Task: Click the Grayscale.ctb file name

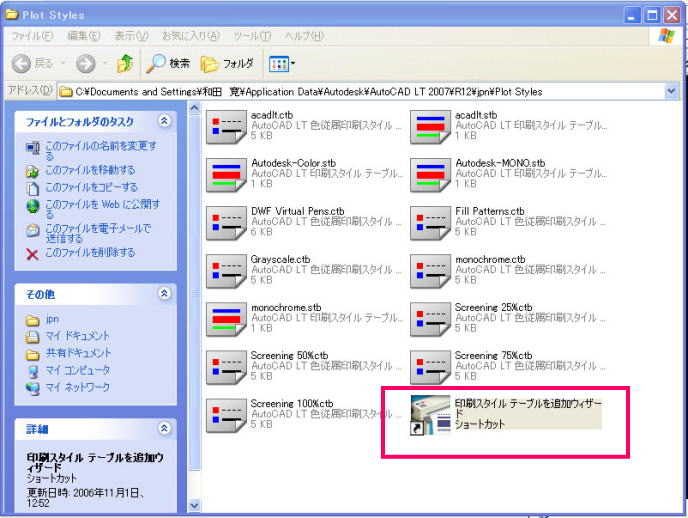Action: pos(280,259)
